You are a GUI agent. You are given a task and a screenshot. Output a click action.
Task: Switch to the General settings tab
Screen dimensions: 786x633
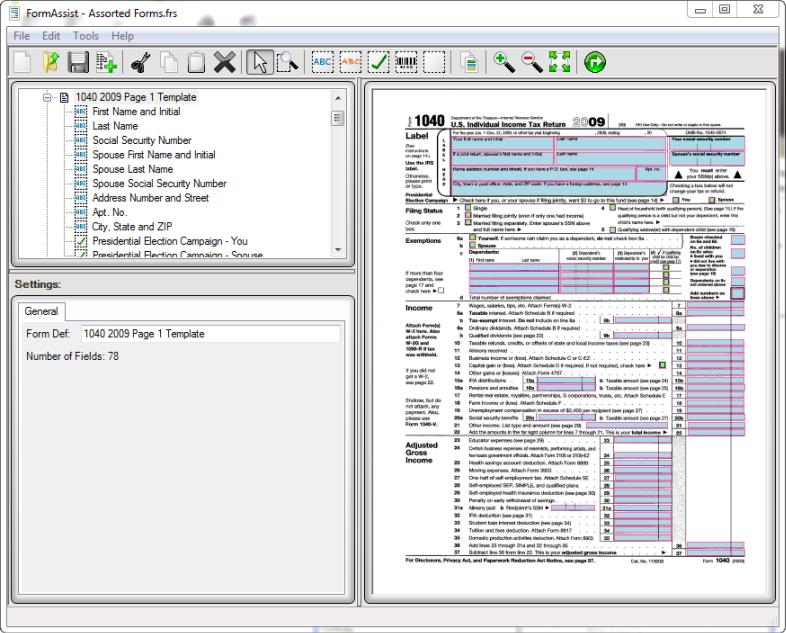tap(41, 311)
